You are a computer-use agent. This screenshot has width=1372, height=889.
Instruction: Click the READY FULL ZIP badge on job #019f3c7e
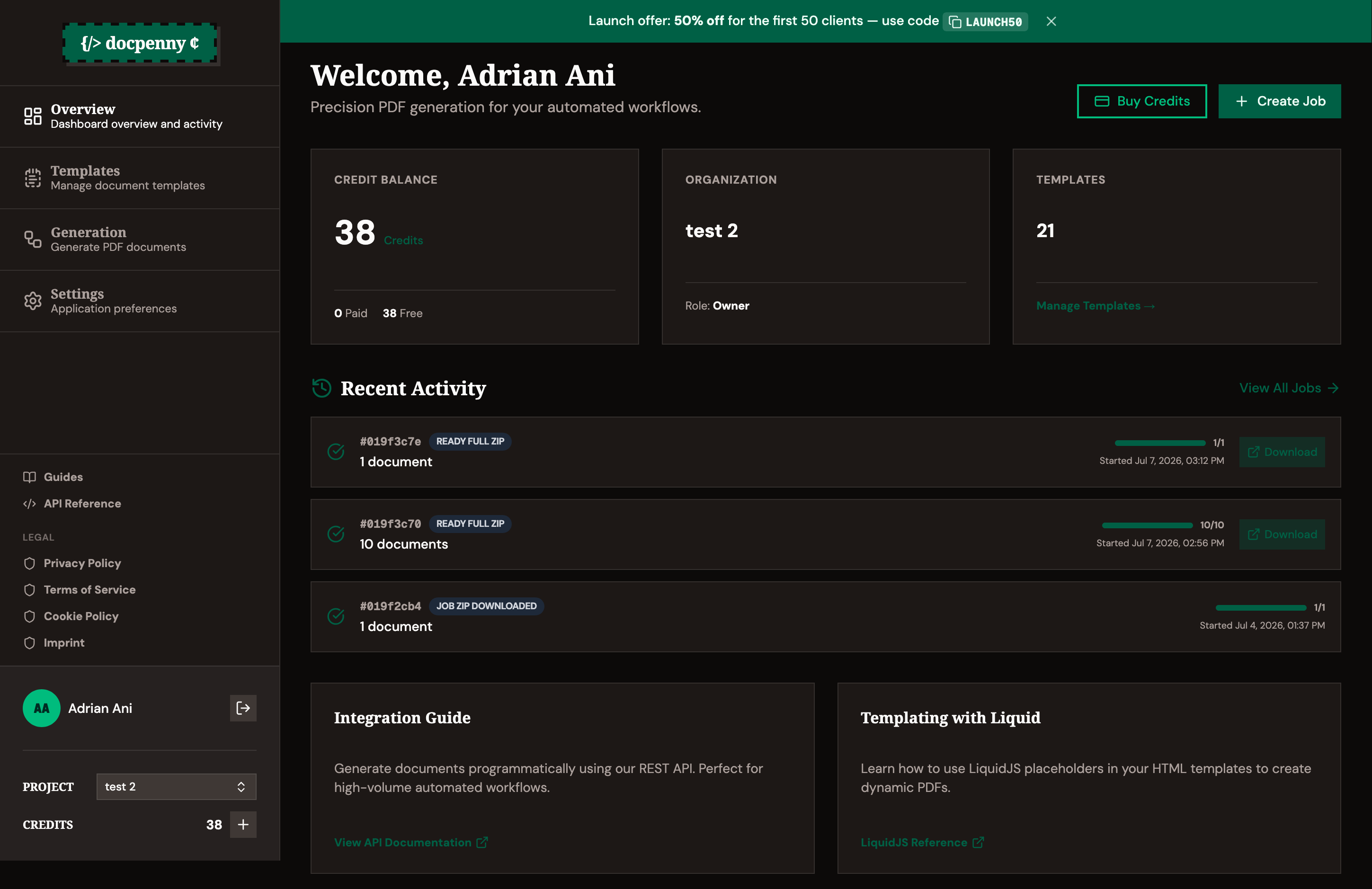coord(470,442)
